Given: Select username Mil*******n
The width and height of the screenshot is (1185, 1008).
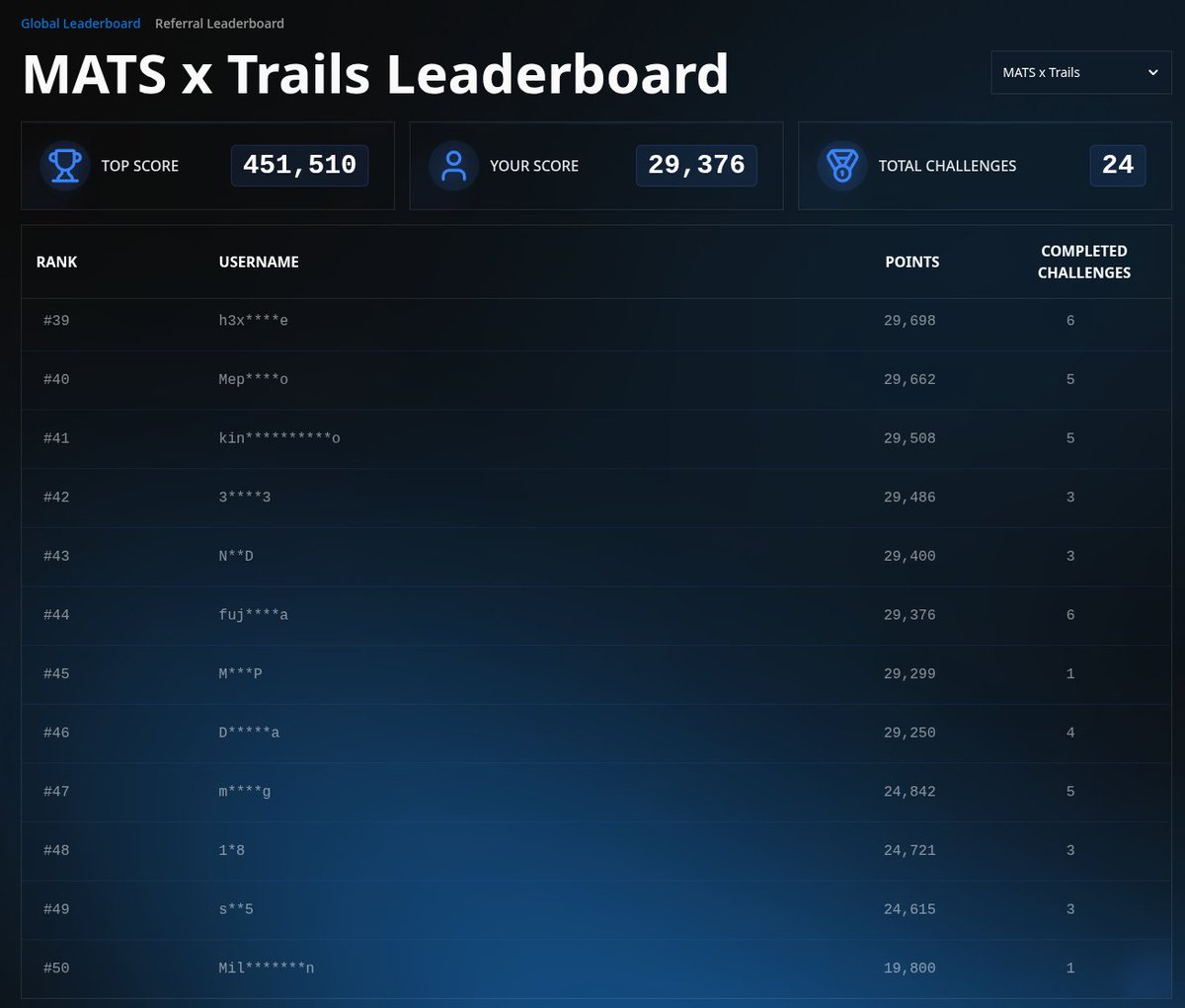Looking at the screenshot, I should [x=267, y=969].
